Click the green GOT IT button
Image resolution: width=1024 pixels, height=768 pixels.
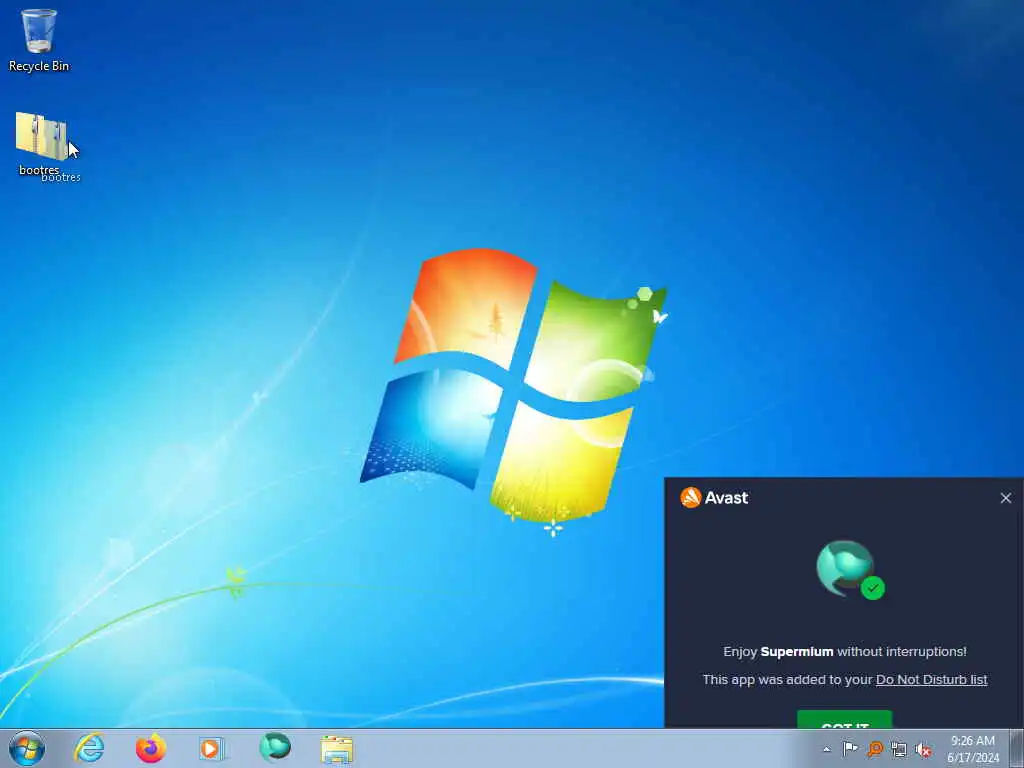point(844,719)
